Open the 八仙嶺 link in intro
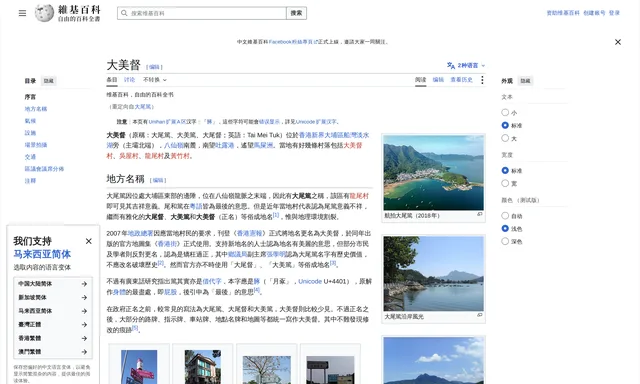The width and height of the screenshot is (640, 384). (x=174, y=145)
